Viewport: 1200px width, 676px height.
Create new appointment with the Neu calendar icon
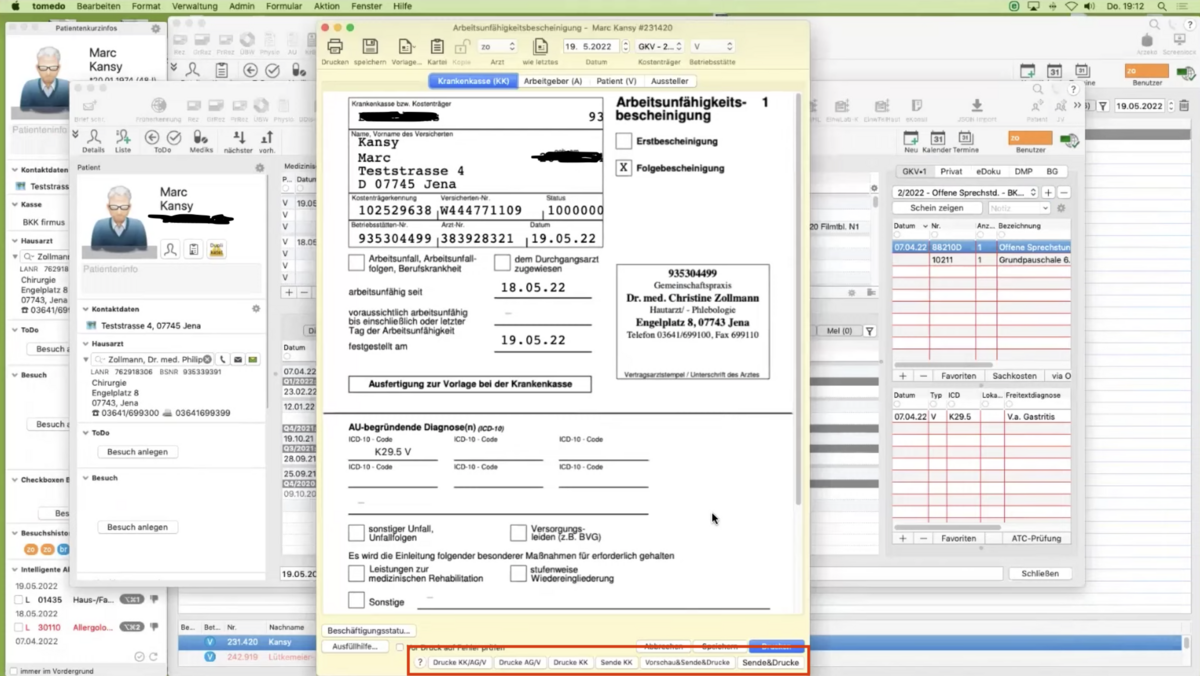911,138
